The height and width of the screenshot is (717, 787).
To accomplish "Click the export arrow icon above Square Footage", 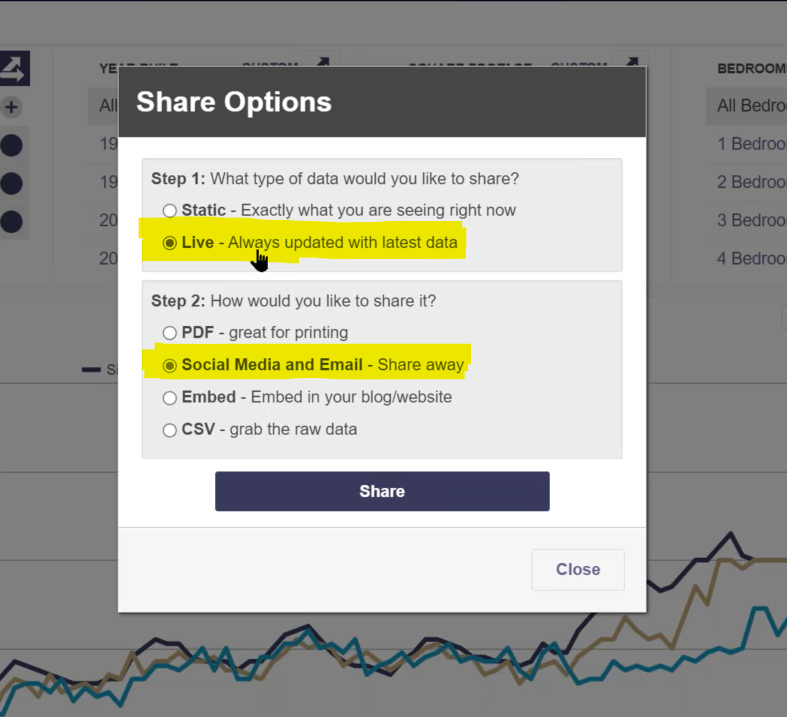I will [x=631, y=61].
